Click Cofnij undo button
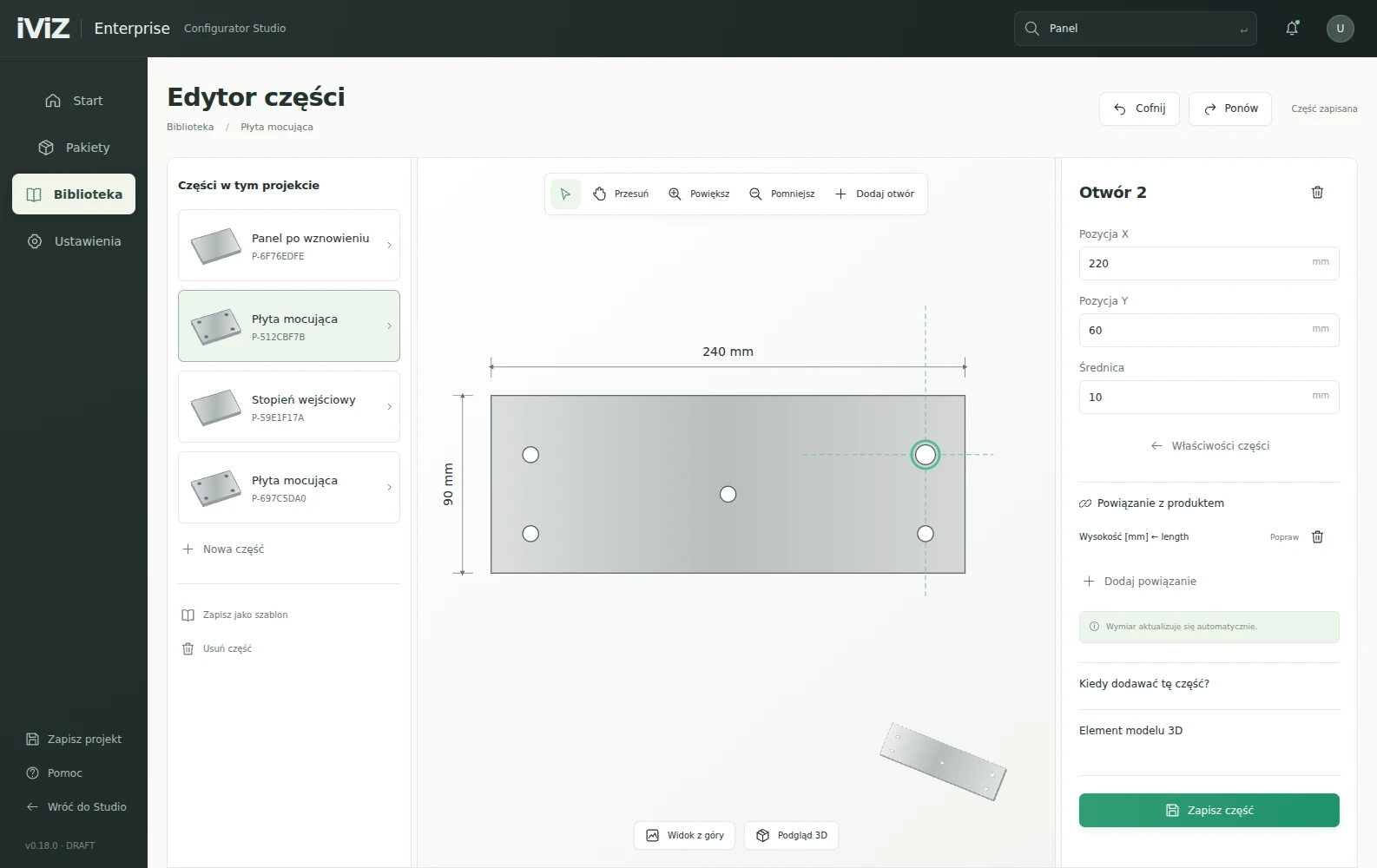Viewport: 1377px width, 868px height. tap(1139, 108)
